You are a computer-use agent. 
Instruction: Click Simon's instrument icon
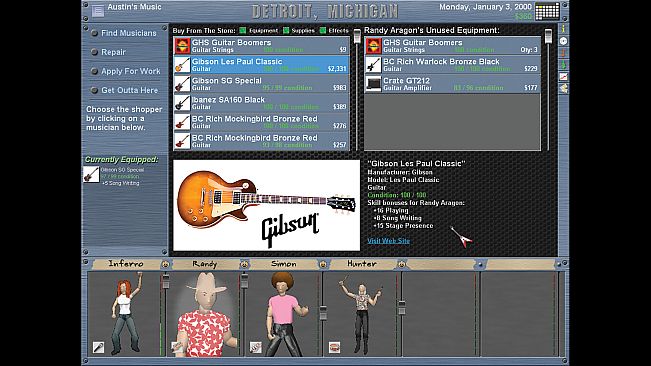256,347
